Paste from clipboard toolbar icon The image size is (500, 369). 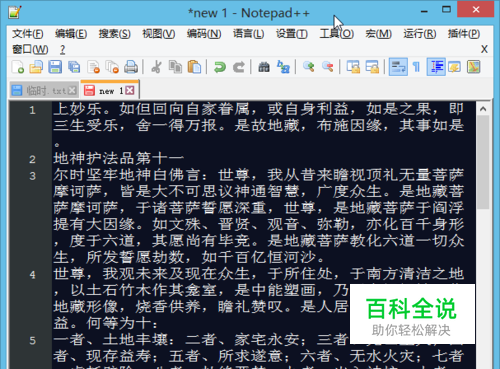194,67
